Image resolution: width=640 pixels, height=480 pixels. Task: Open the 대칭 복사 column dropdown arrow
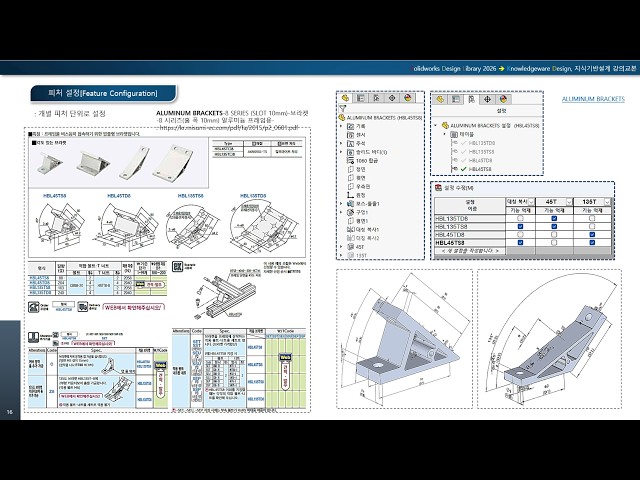tap(531, 202)
